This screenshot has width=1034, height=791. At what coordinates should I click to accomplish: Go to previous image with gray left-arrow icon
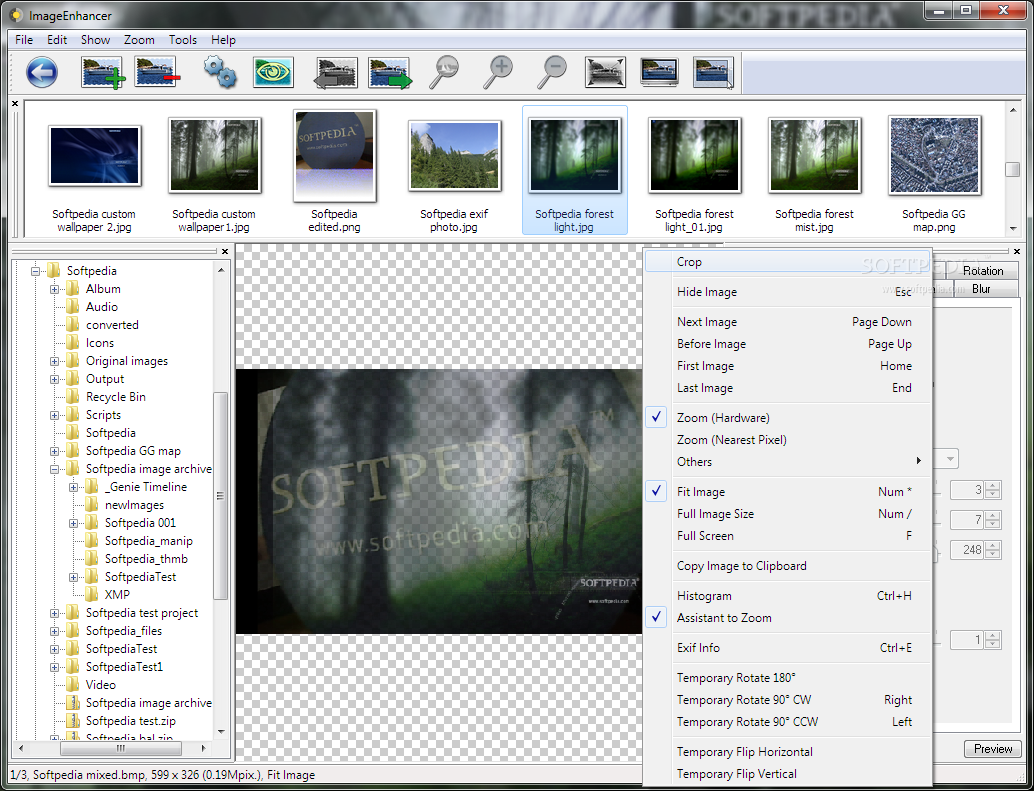click(x=336, y=73)
